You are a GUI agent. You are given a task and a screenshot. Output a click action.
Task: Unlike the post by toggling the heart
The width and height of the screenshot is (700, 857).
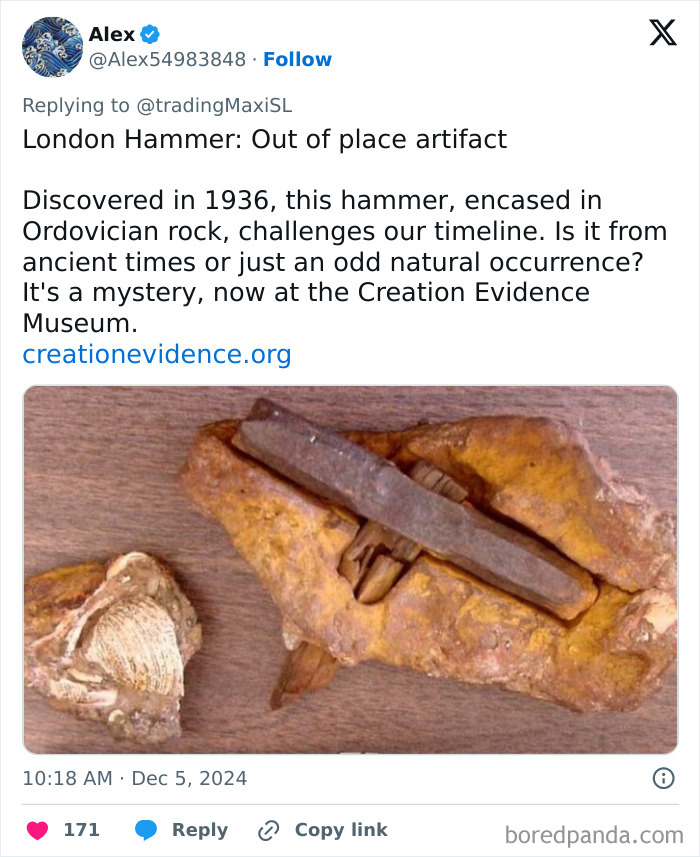(37, 829)
